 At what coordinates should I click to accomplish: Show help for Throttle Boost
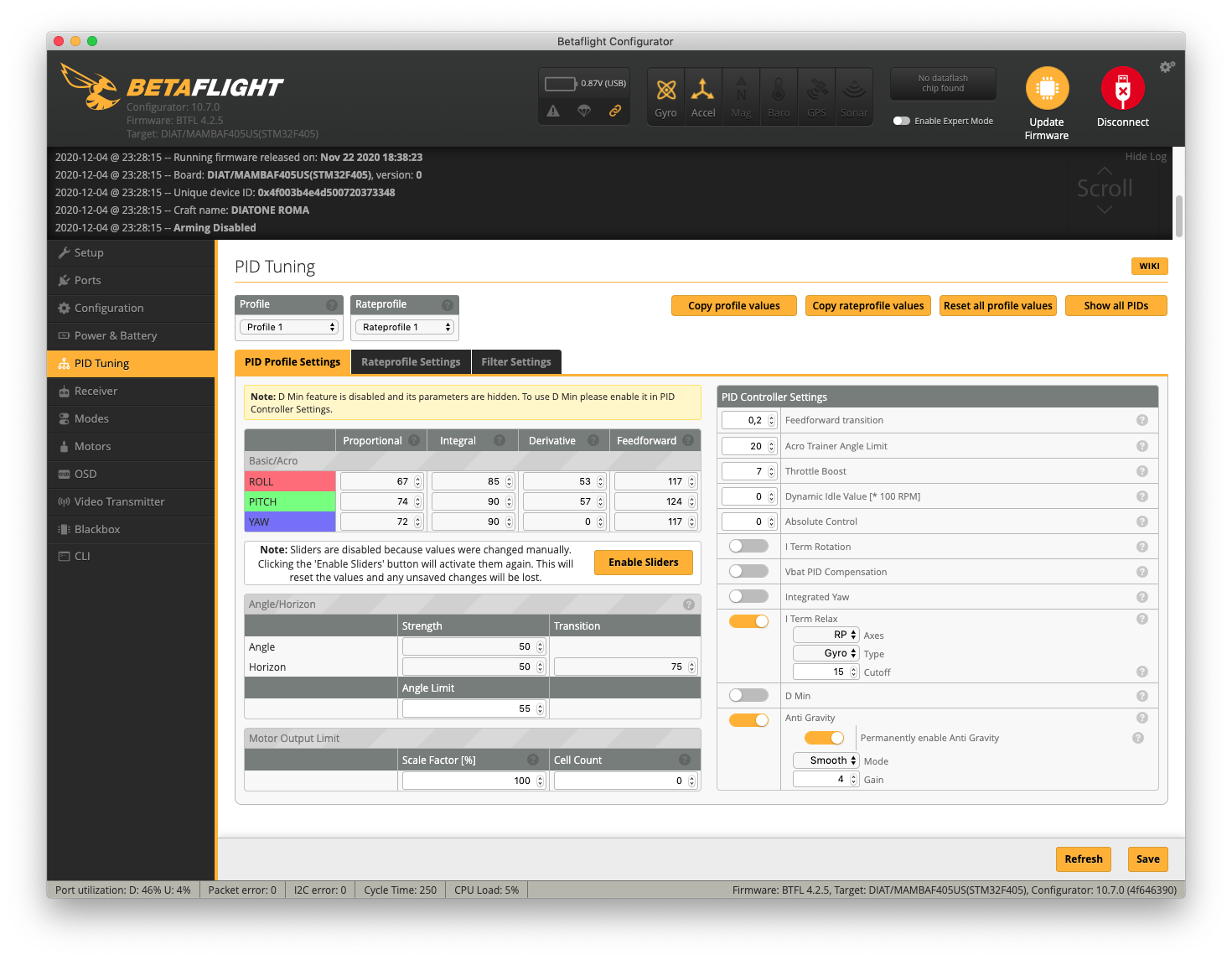point(1141,471)
